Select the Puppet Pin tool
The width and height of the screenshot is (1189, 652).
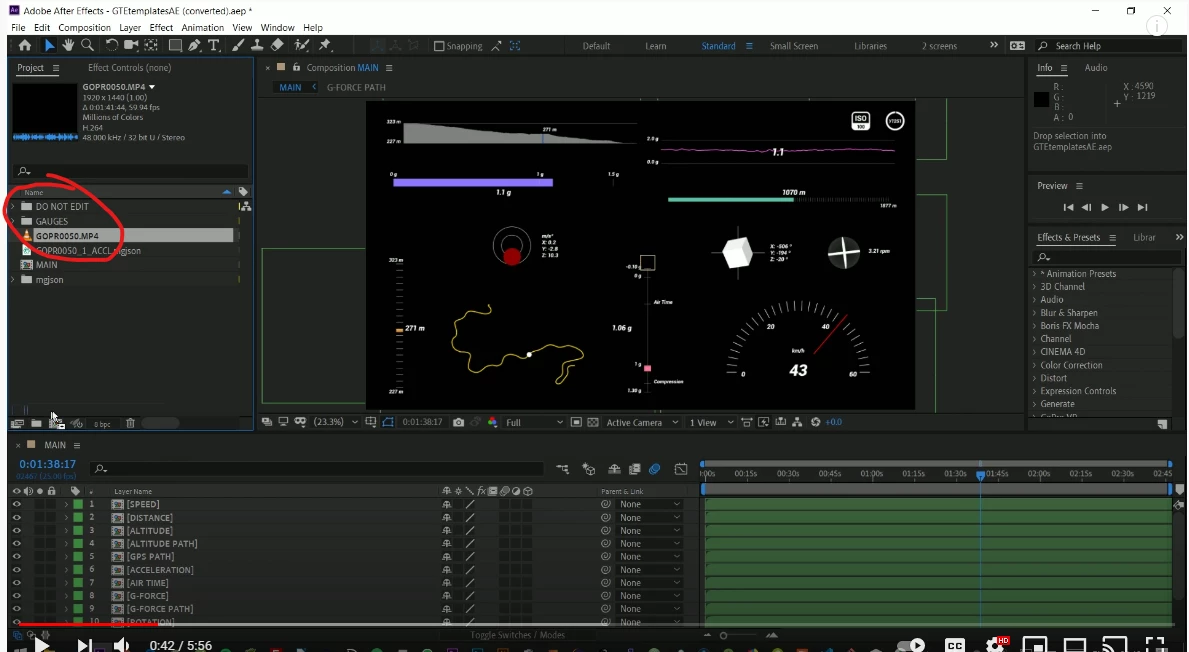point(325,45)
